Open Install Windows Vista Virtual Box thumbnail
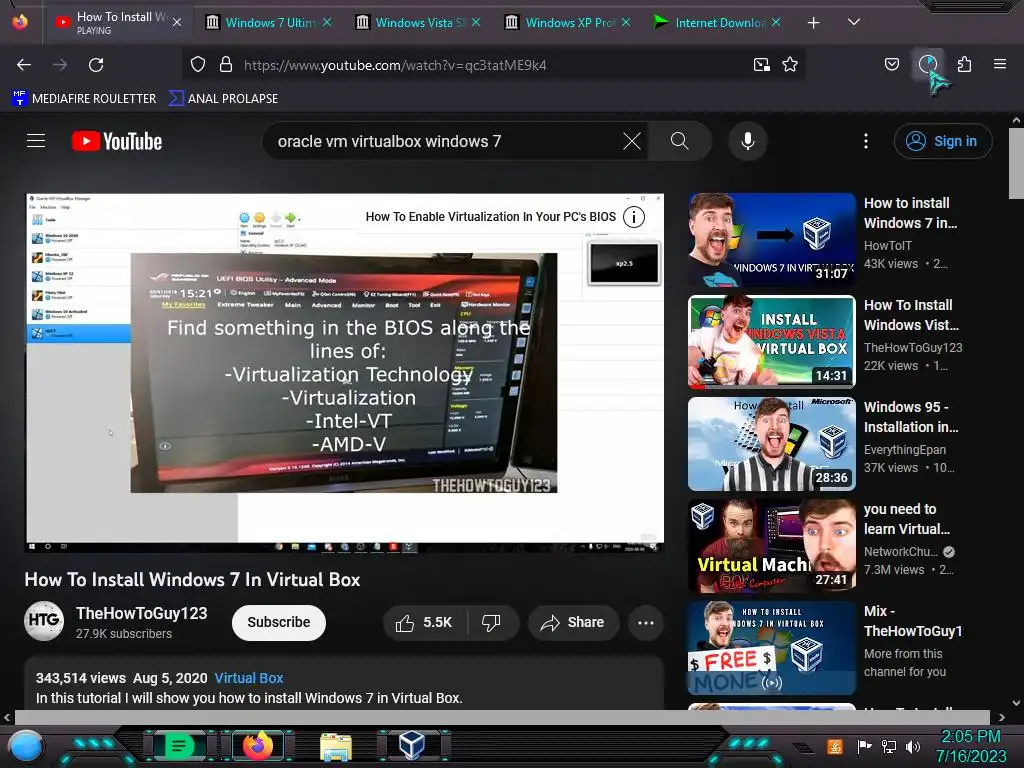The image size is (1024, 768). coord(772,342)
